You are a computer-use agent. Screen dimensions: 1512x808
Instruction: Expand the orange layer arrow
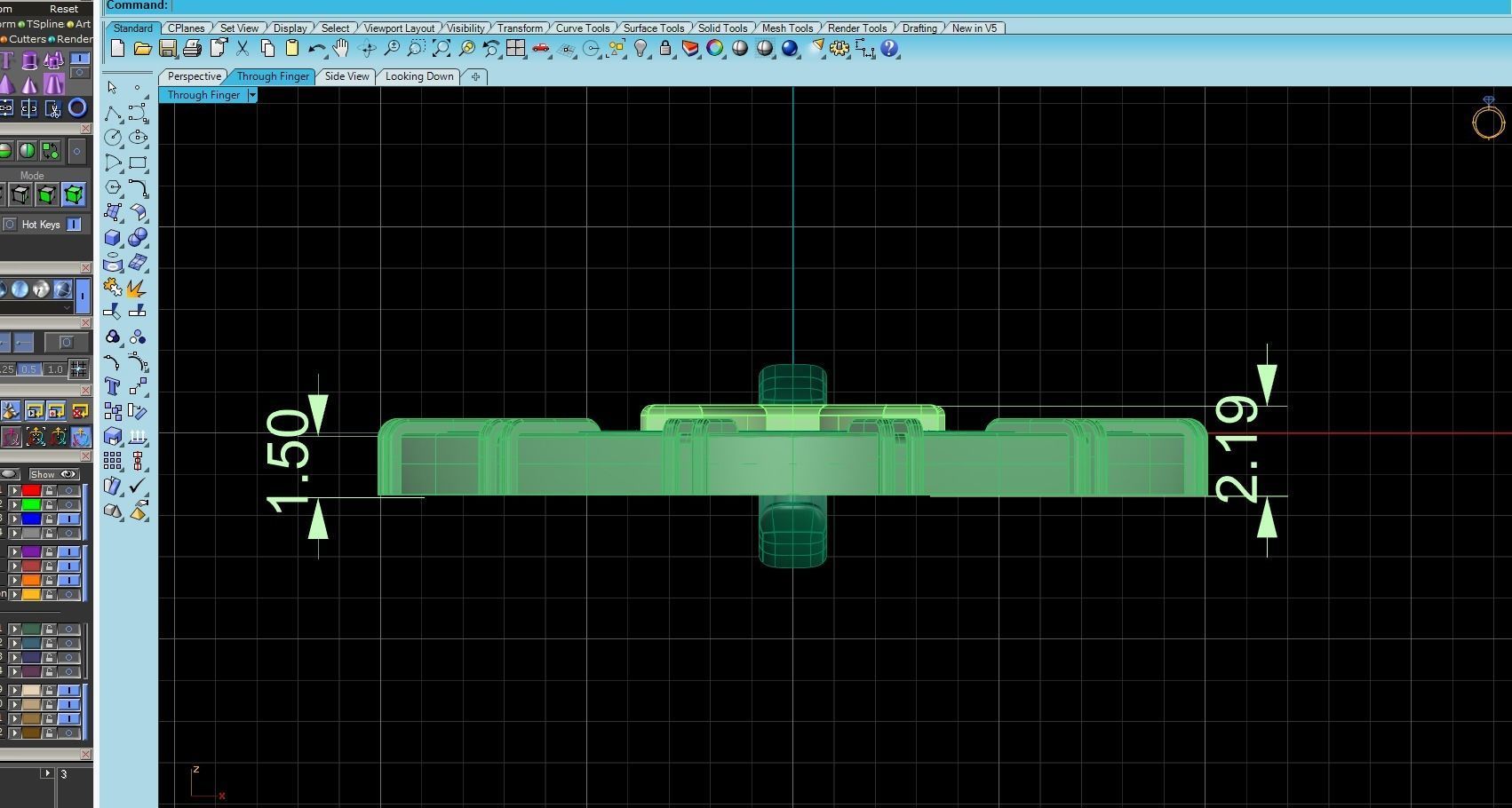click(15, 580)
